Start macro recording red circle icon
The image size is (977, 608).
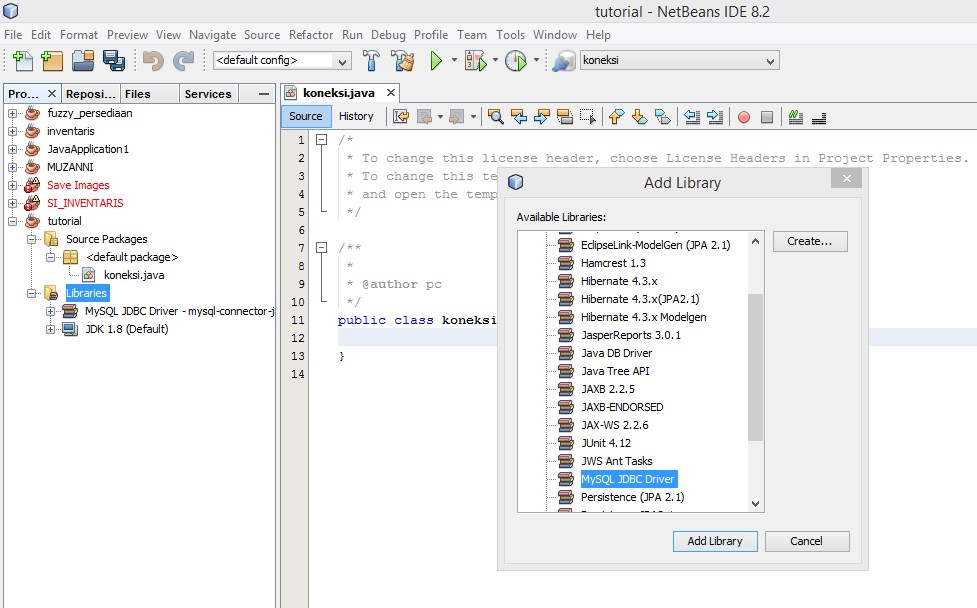(x=743, y=117)
